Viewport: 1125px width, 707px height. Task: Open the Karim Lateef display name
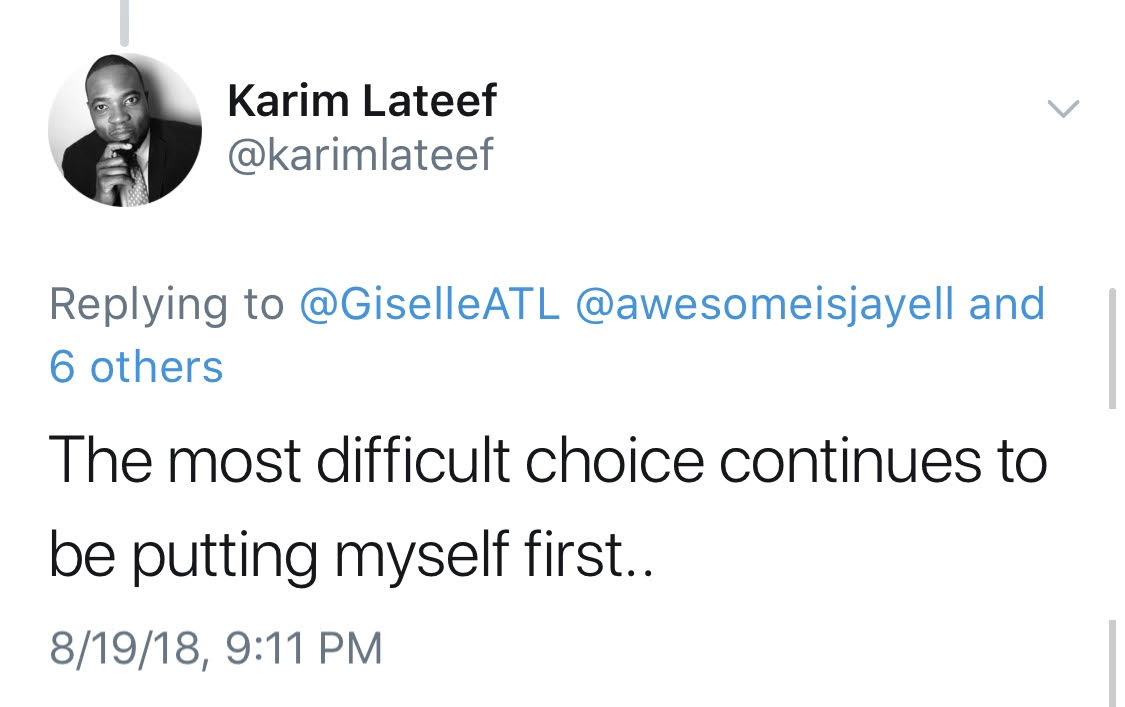[x=362, y=101]
